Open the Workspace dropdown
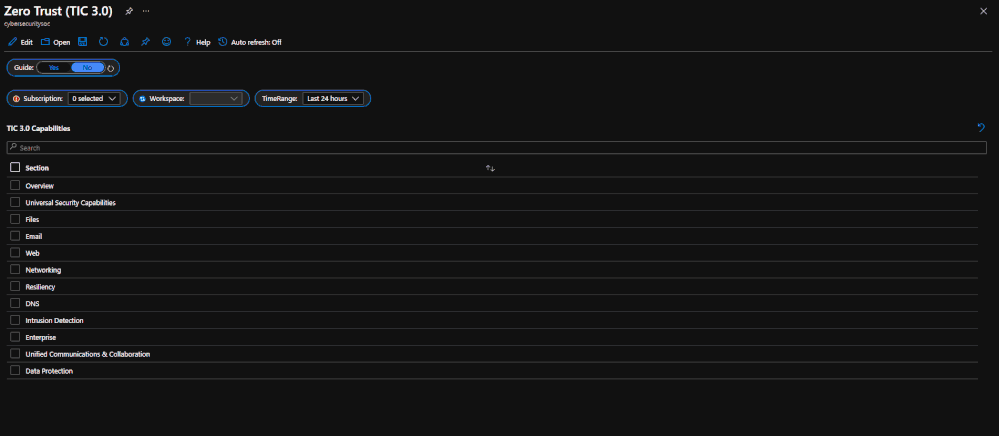Screen dimensions: 999x436 tap(215, 99)
